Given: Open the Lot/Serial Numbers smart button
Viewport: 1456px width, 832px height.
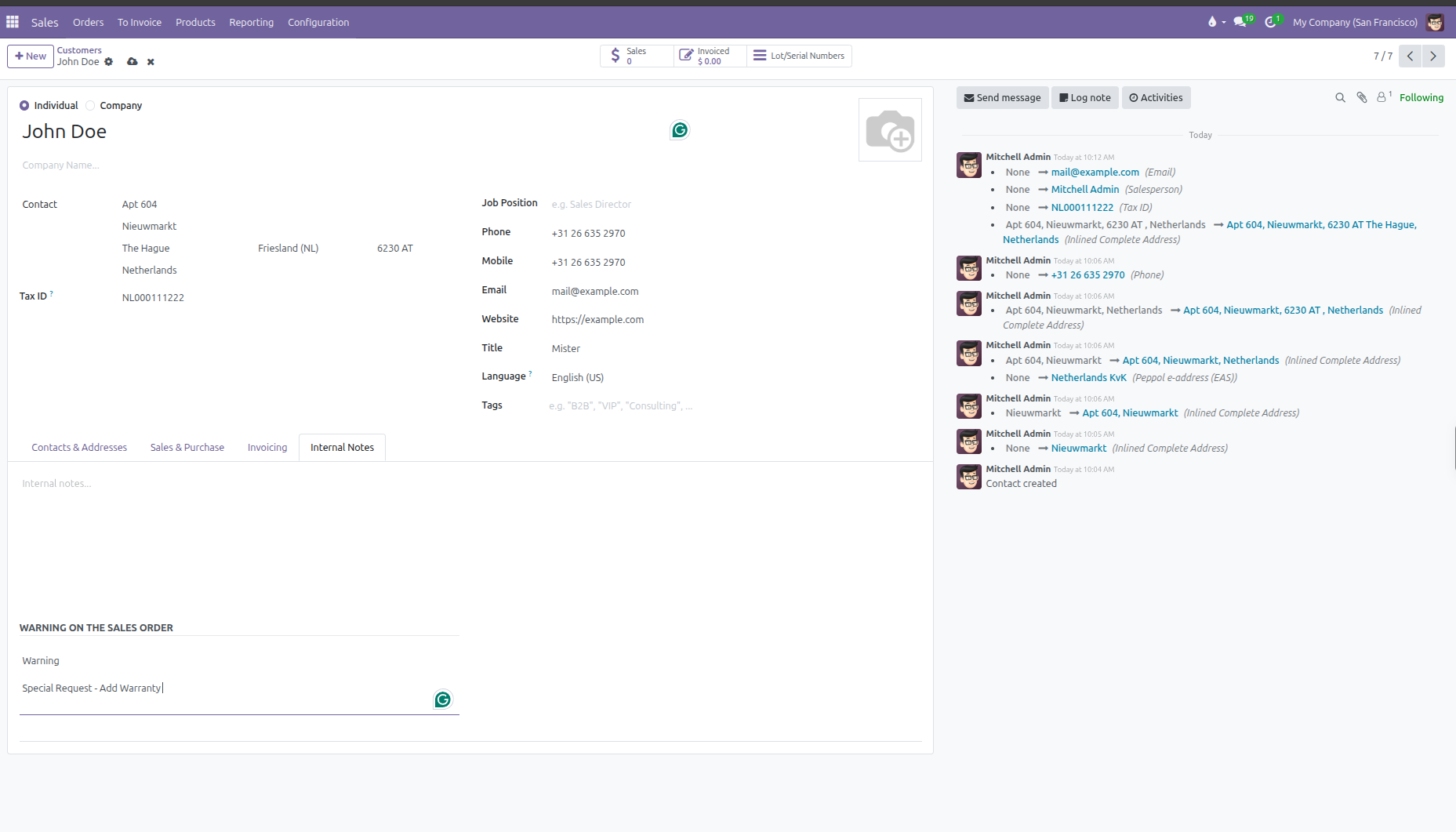Looking at the screenshot, I should tap(799, 56).
